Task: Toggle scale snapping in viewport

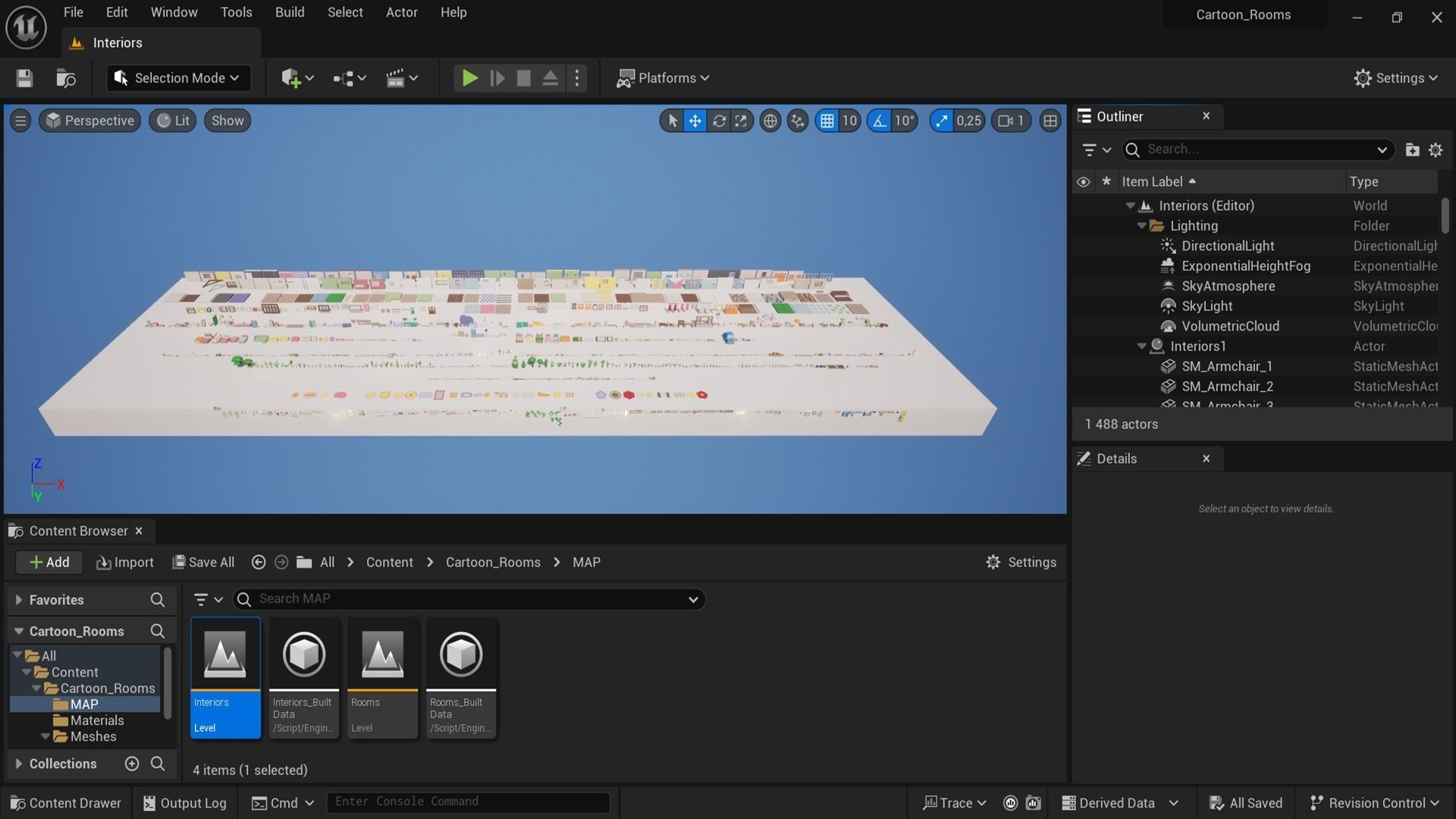Action: click(x=942, y=121)
